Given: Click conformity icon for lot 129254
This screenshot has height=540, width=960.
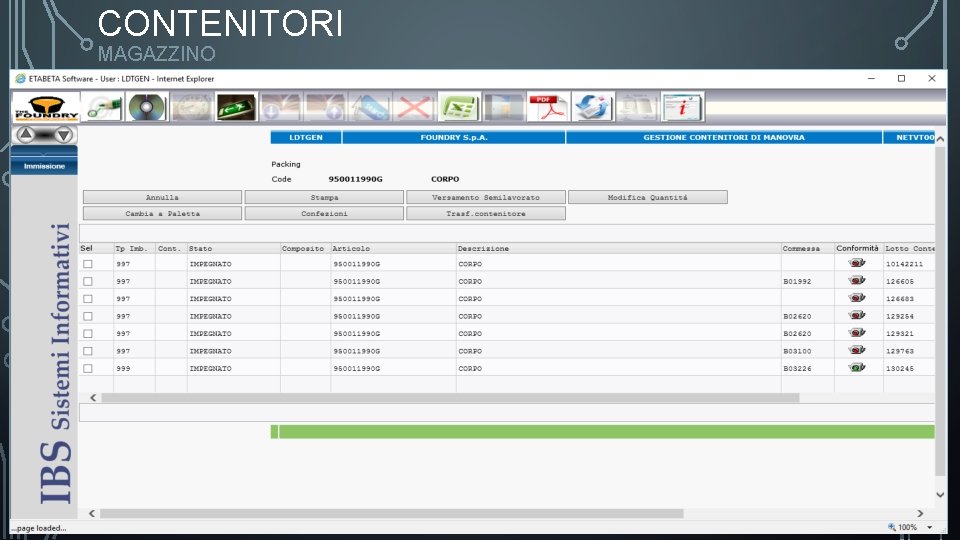Looking at the screenshot, I should click(857, 315).
